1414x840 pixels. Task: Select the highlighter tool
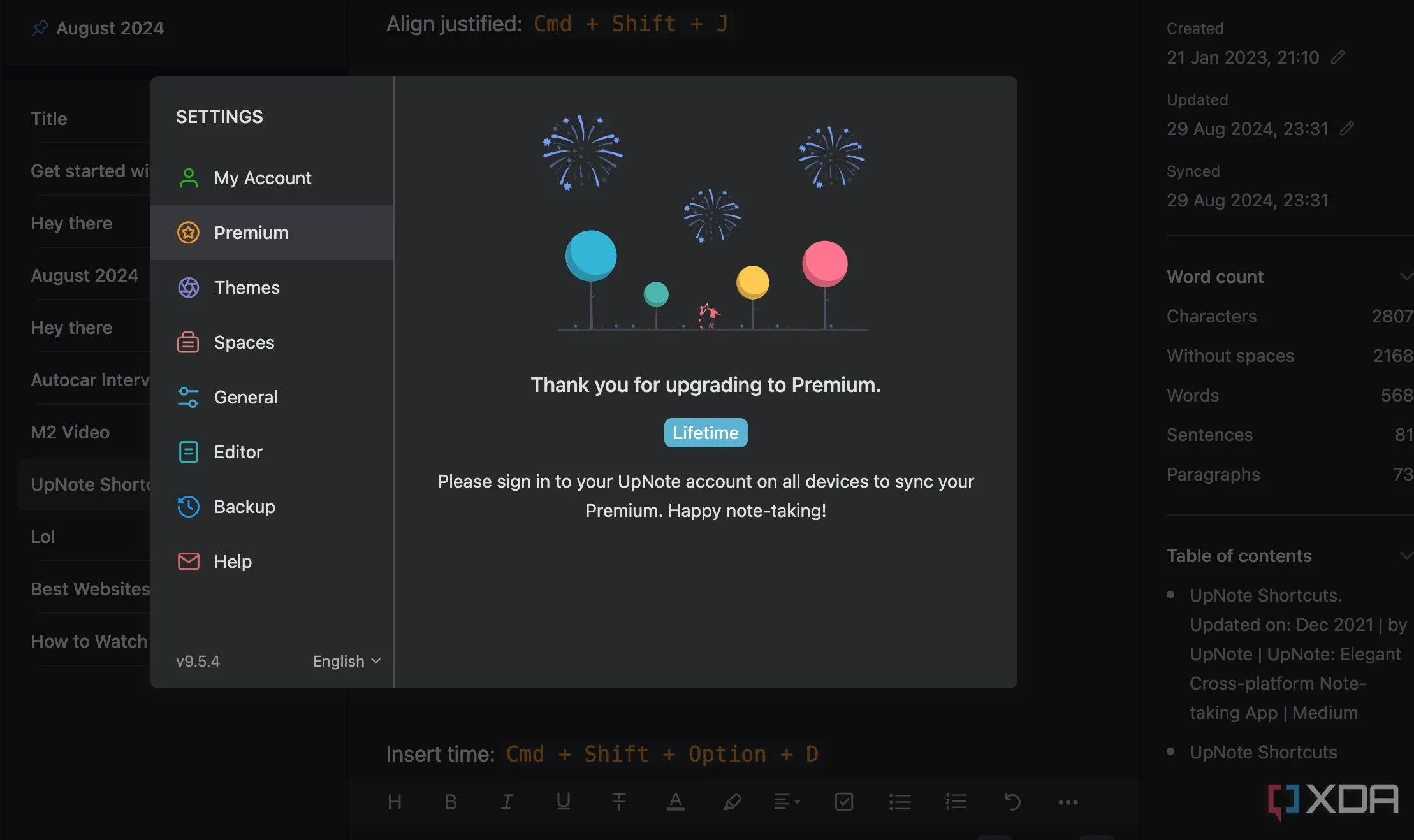tap(732, 802)
